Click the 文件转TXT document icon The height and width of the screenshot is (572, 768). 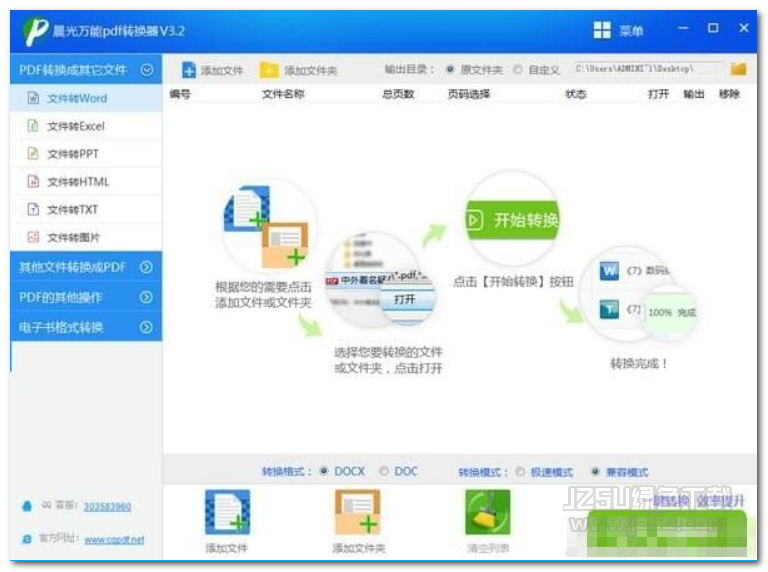point(33,210)
